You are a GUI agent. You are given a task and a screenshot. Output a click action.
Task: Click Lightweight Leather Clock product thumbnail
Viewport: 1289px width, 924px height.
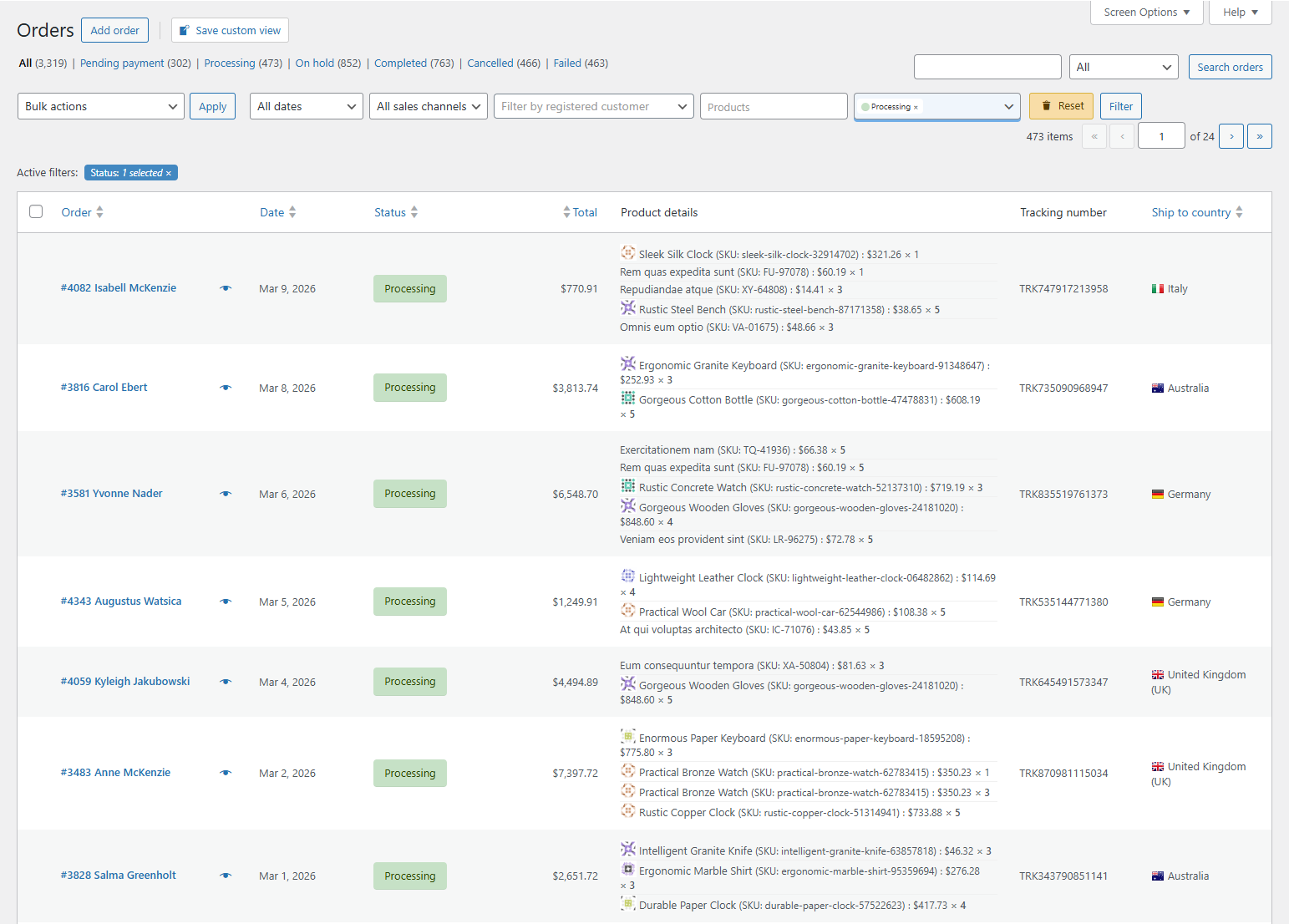[628, 576]
